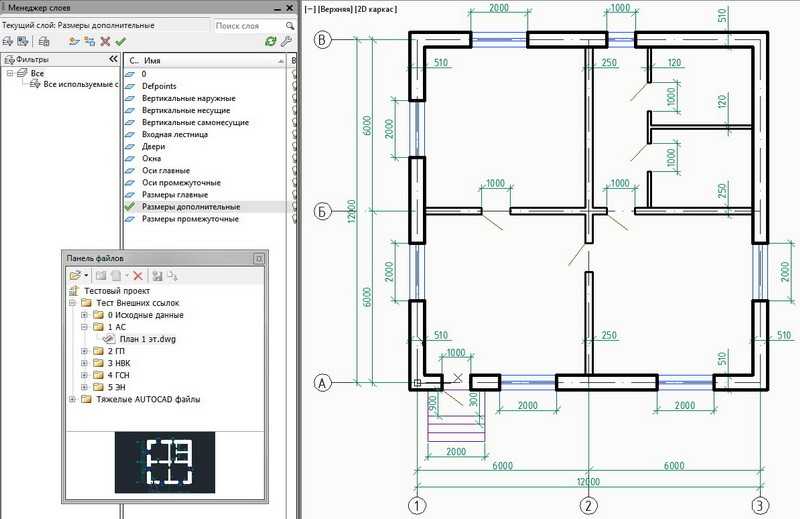Viewport: 800px width, 519px height.
Task: Click status icon of Двери layer
Action: [x=130, y=146]
